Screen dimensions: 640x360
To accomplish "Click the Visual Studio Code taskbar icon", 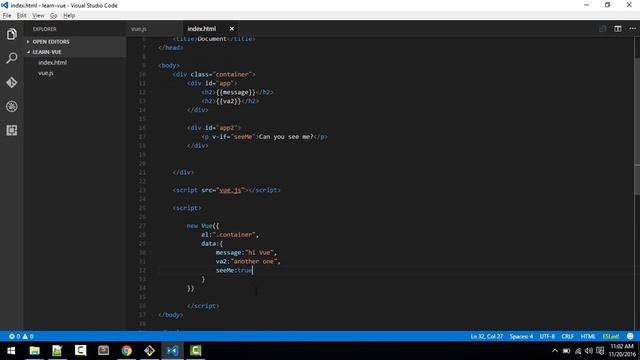I will point(173,351).
